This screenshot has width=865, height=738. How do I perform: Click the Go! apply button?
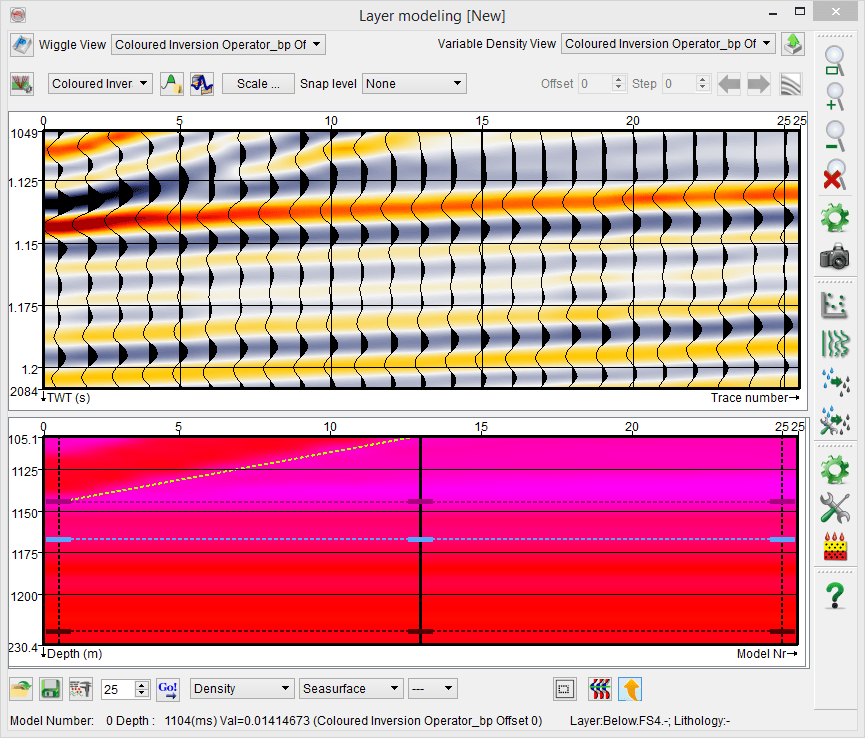click(168, 689)
